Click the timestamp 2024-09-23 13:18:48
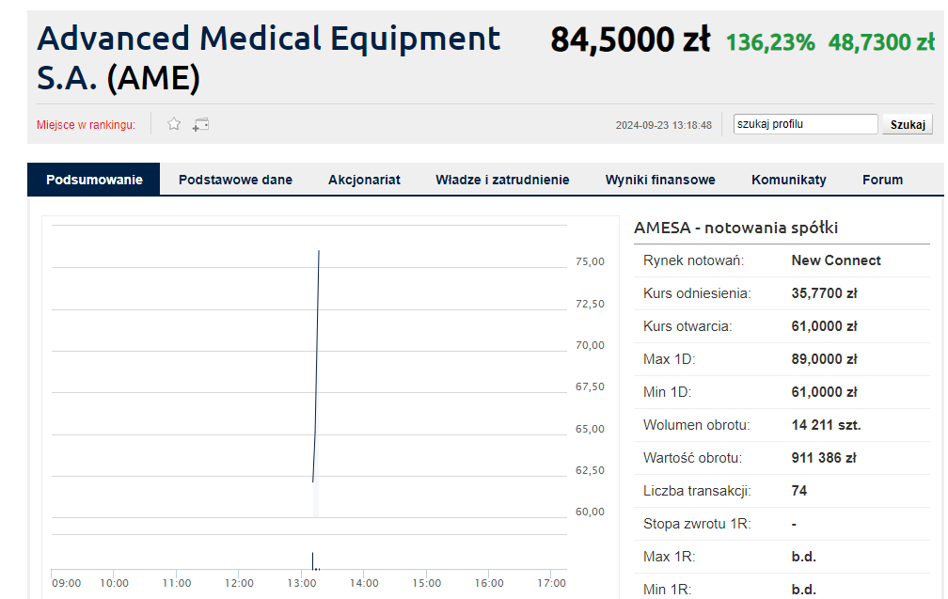Screen dimensions: 948x599 (x=664, y=125)
